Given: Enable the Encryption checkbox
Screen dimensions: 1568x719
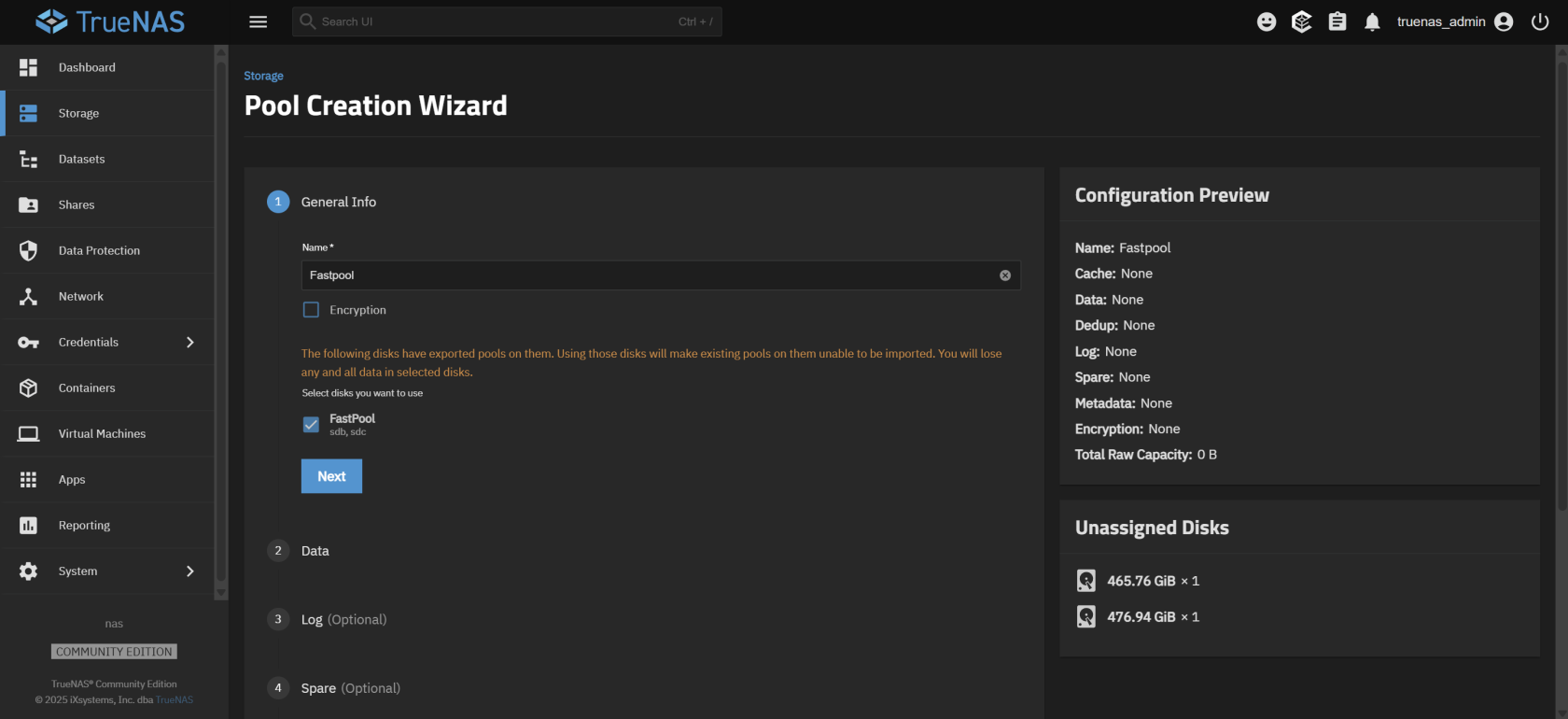Looking at the screenshot, I should point(312,310).
